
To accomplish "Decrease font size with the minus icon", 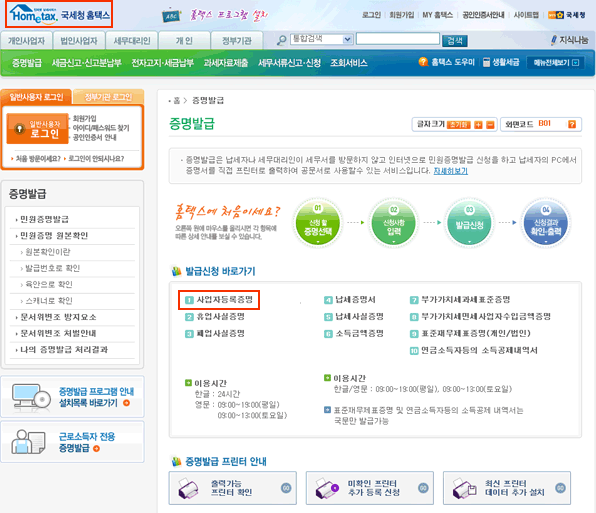I will click(490, 125).
